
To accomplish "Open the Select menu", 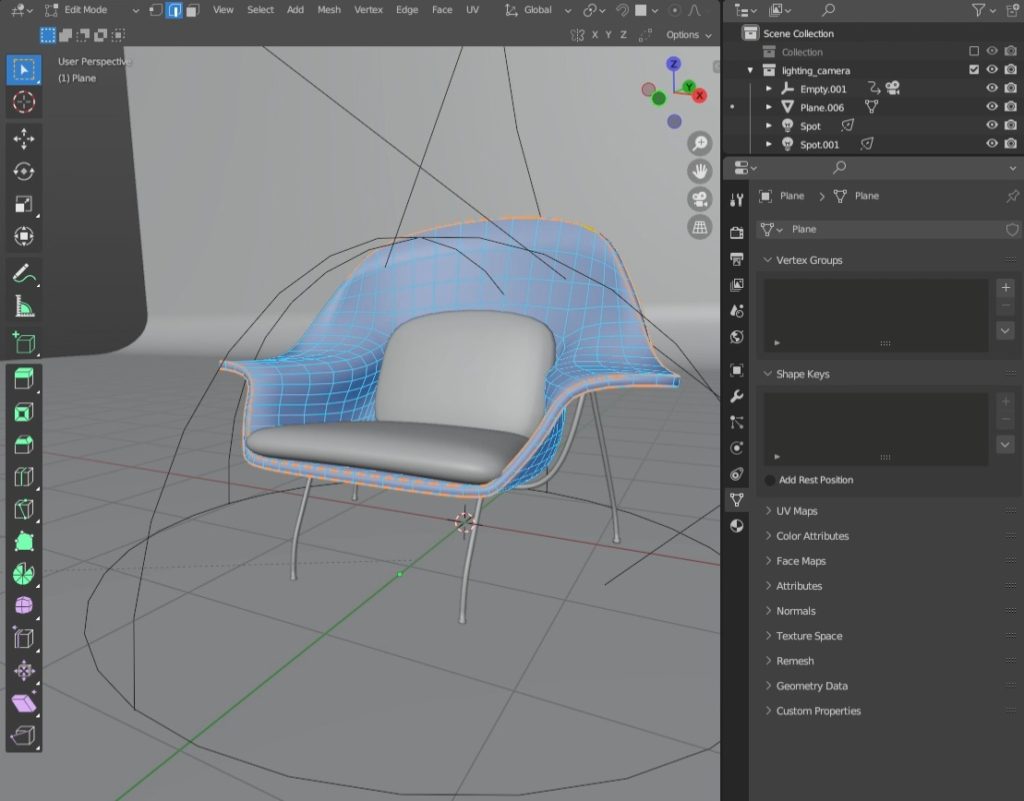I will [x=260, y=10].
